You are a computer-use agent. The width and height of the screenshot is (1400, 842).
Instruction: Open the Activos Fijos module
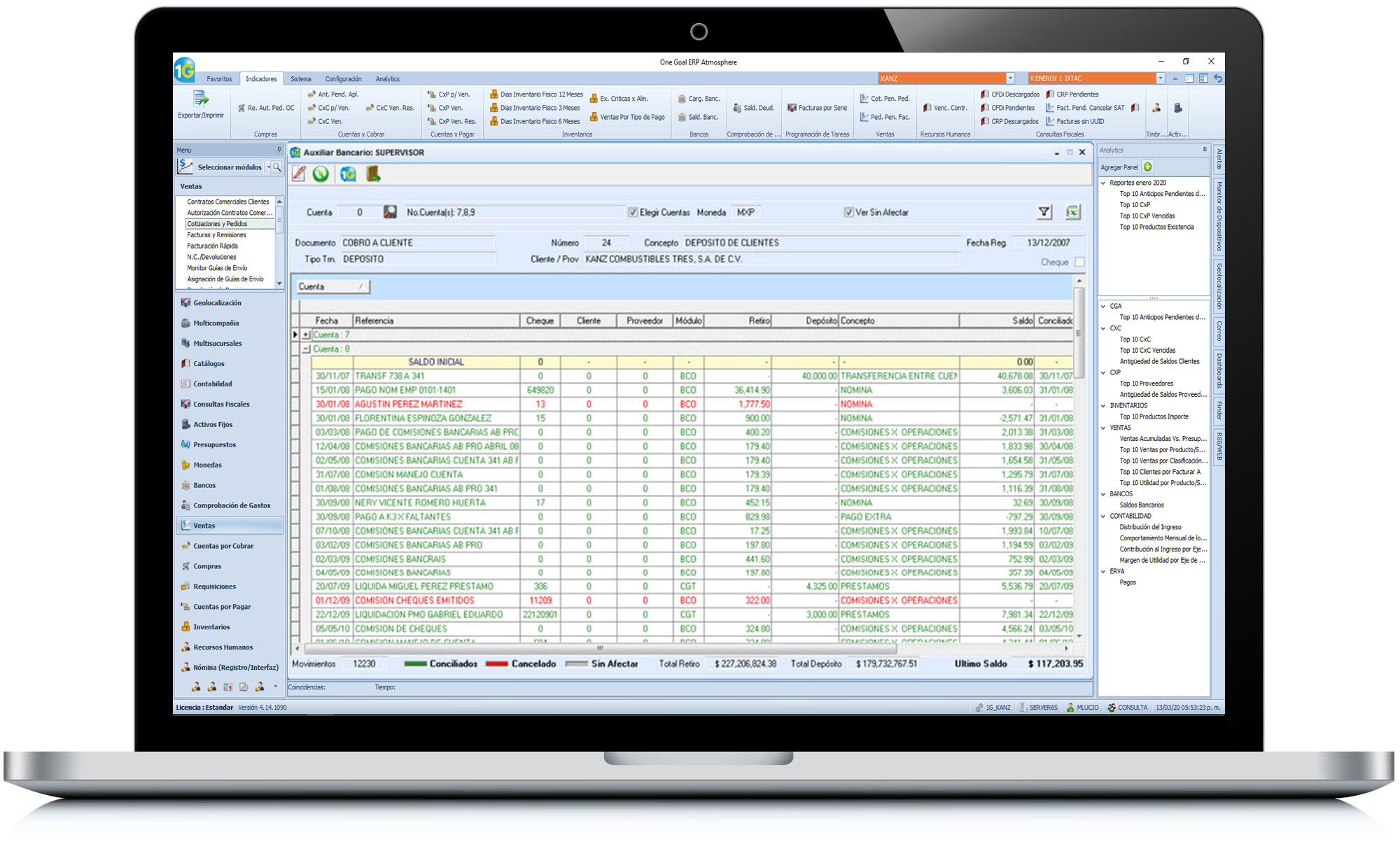click(213, 425)
